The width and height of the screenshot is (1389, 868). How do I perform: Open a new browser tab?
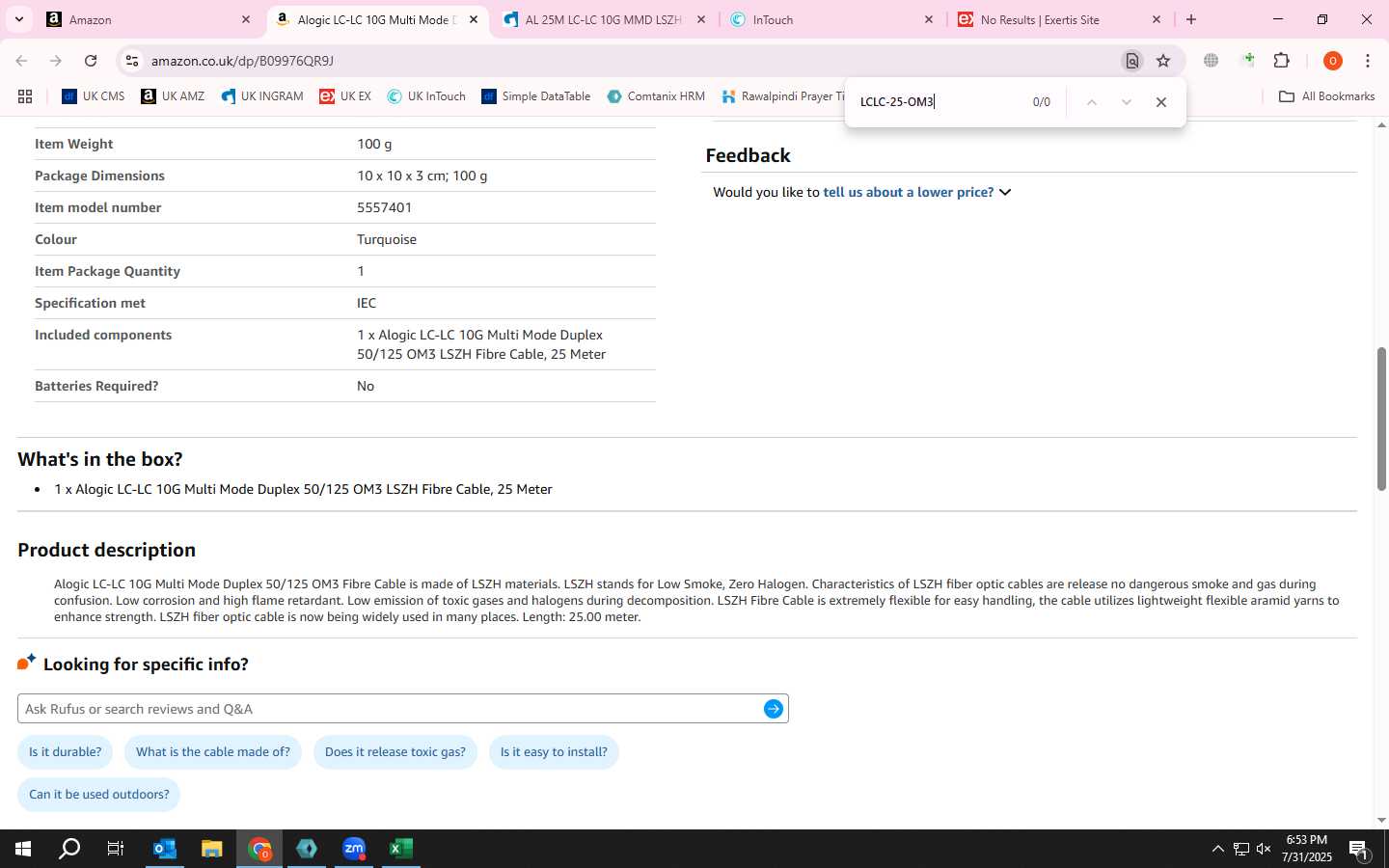[x=1191, y=19]
